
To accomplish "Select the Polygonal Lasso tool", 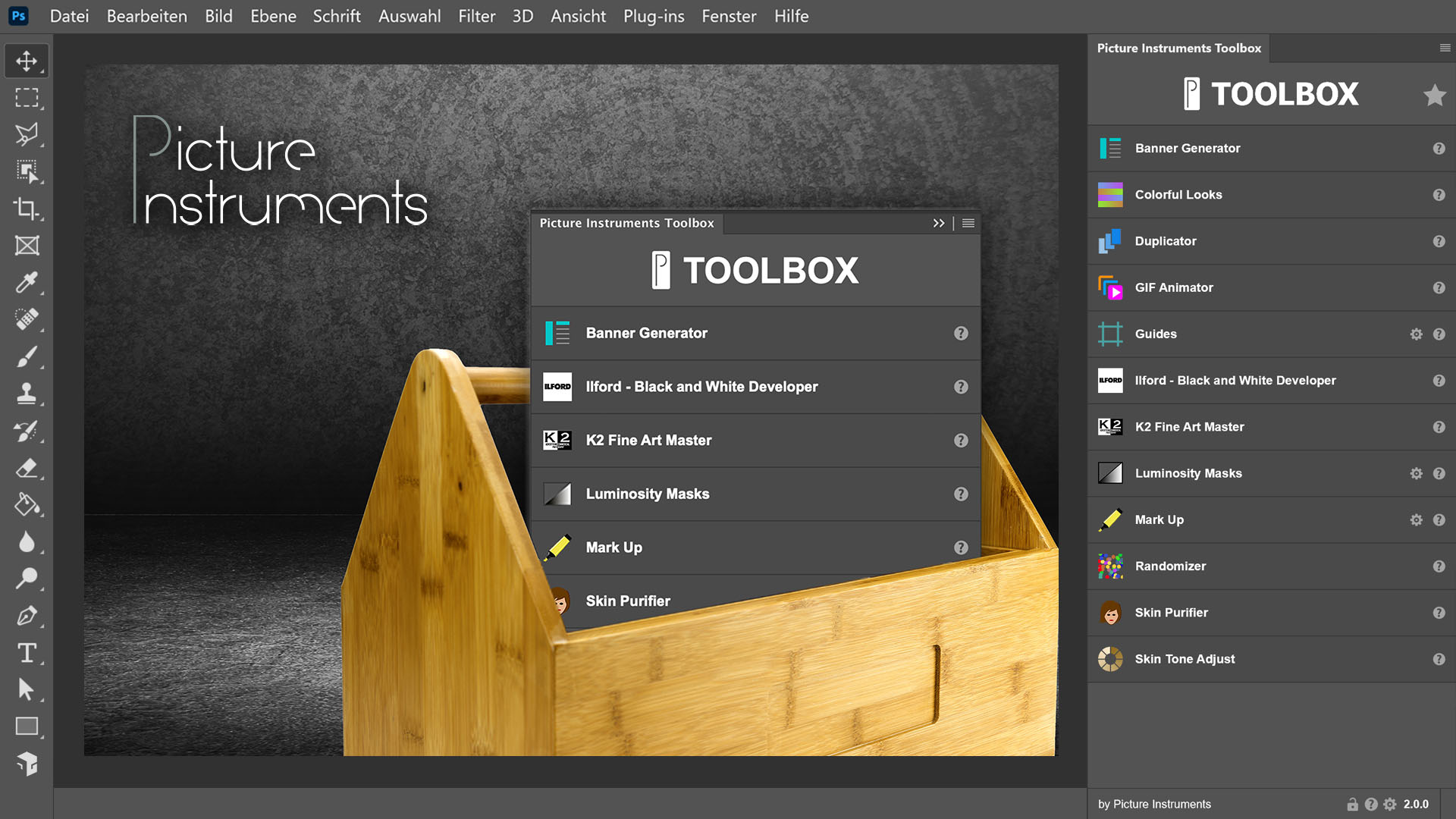I will pyautogui.click(x=27, y=135).
